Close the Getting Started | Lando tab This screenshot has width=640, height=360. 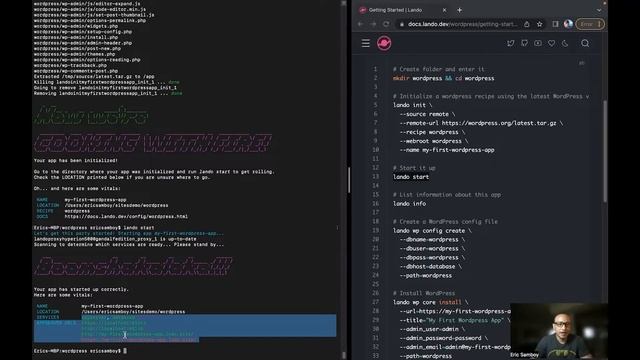(444, 10)
